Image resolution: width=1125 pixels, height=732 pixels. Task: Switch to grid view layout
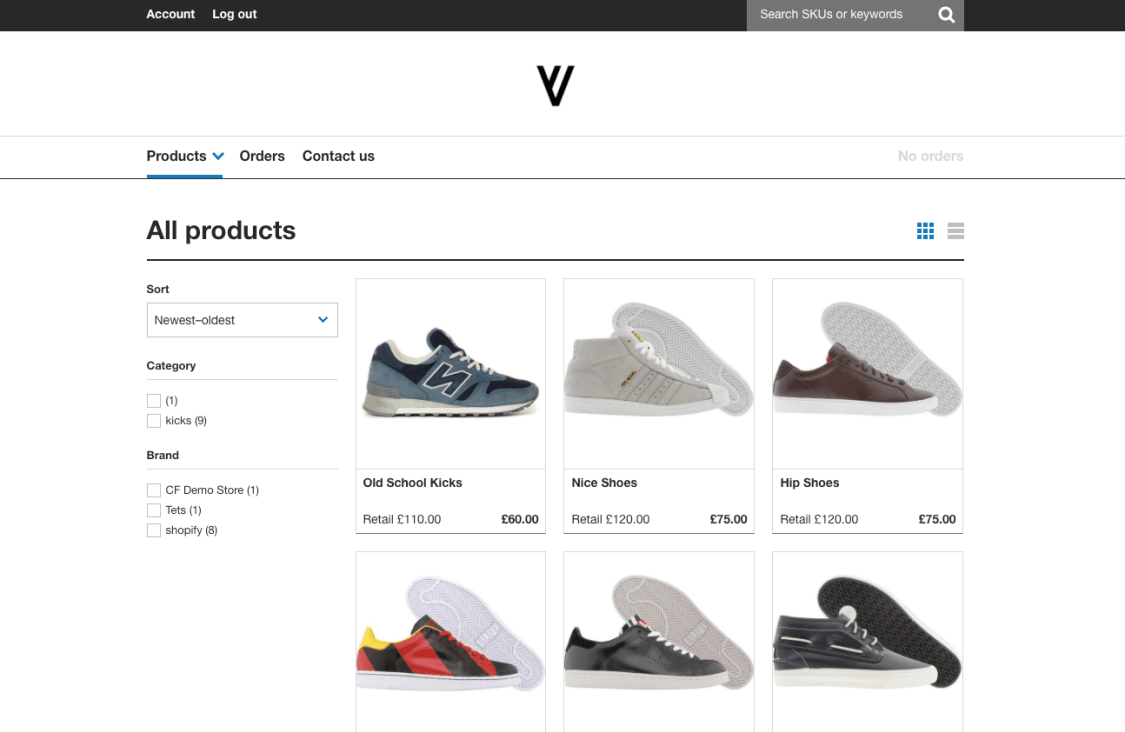(x=925, y=230)
